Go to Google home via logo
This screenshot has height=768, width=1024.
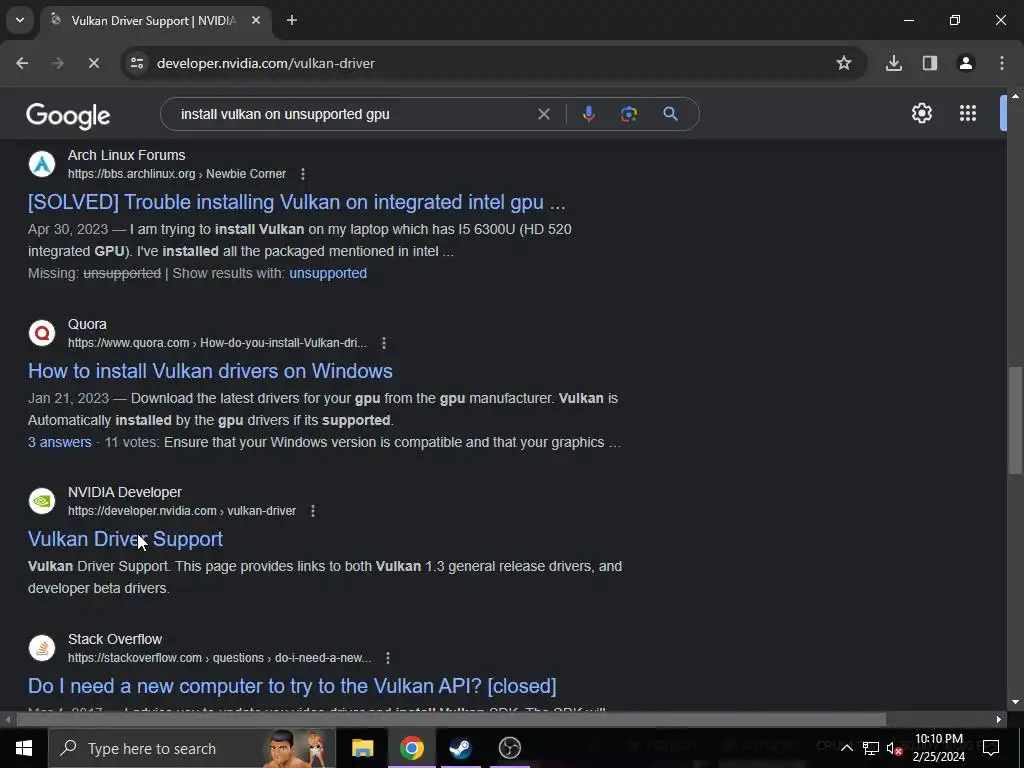[68, 116]
